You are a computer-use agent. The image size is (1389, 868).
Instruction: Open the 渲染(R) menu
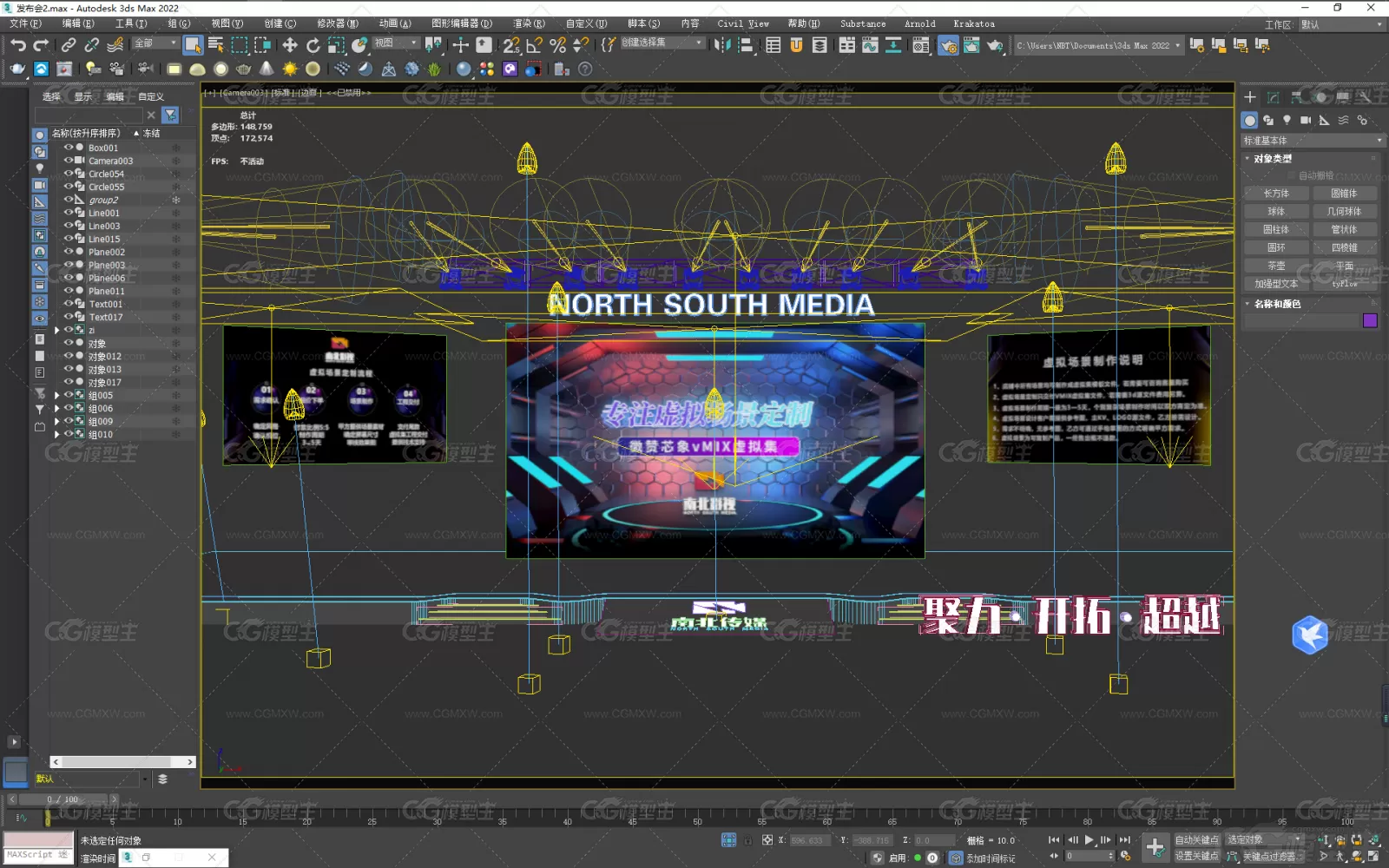tap(529, 23)
